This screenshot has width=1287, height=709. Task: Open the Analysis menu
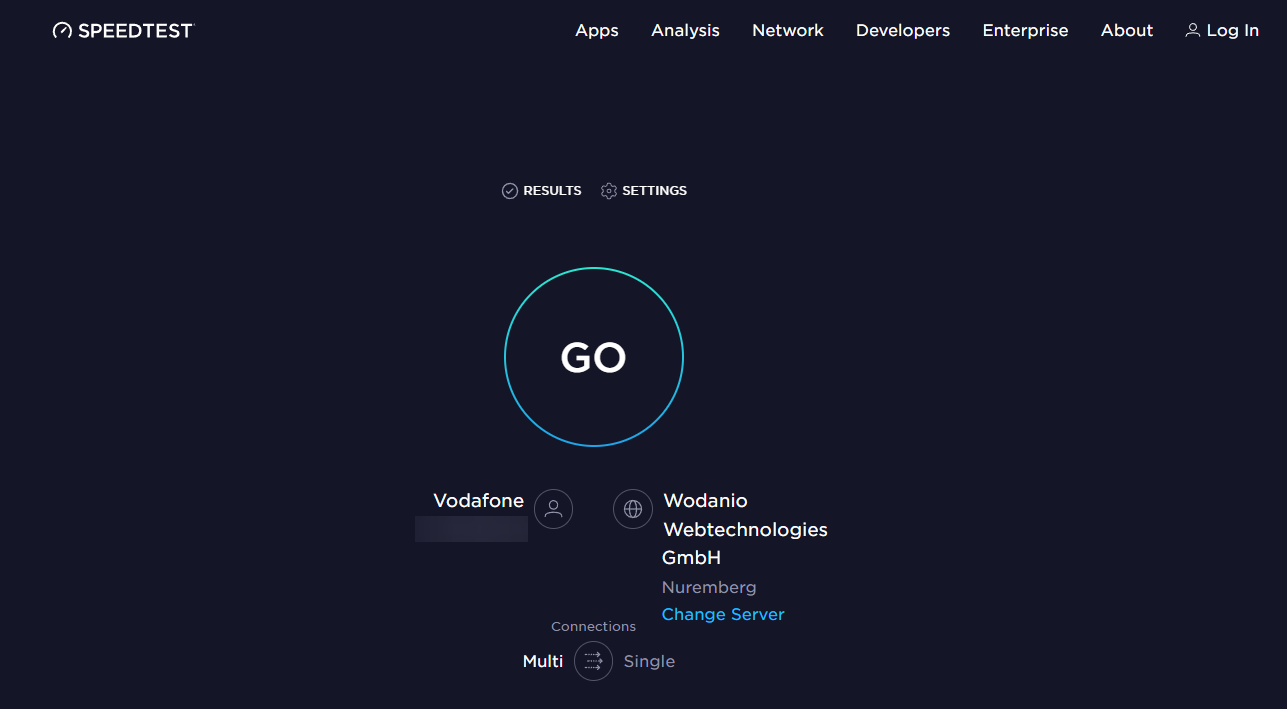coord(685,31)
